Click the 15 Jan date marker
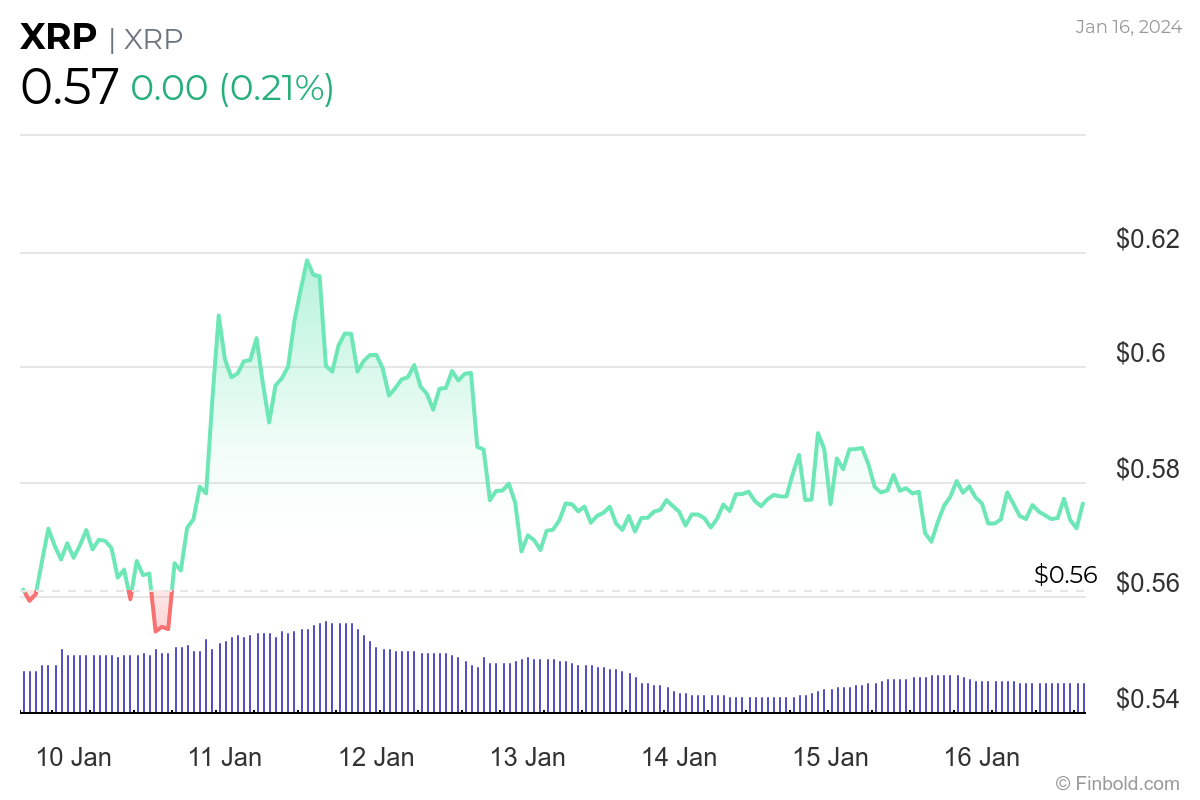The image size is (1200, 800). (x=831, y=758)
